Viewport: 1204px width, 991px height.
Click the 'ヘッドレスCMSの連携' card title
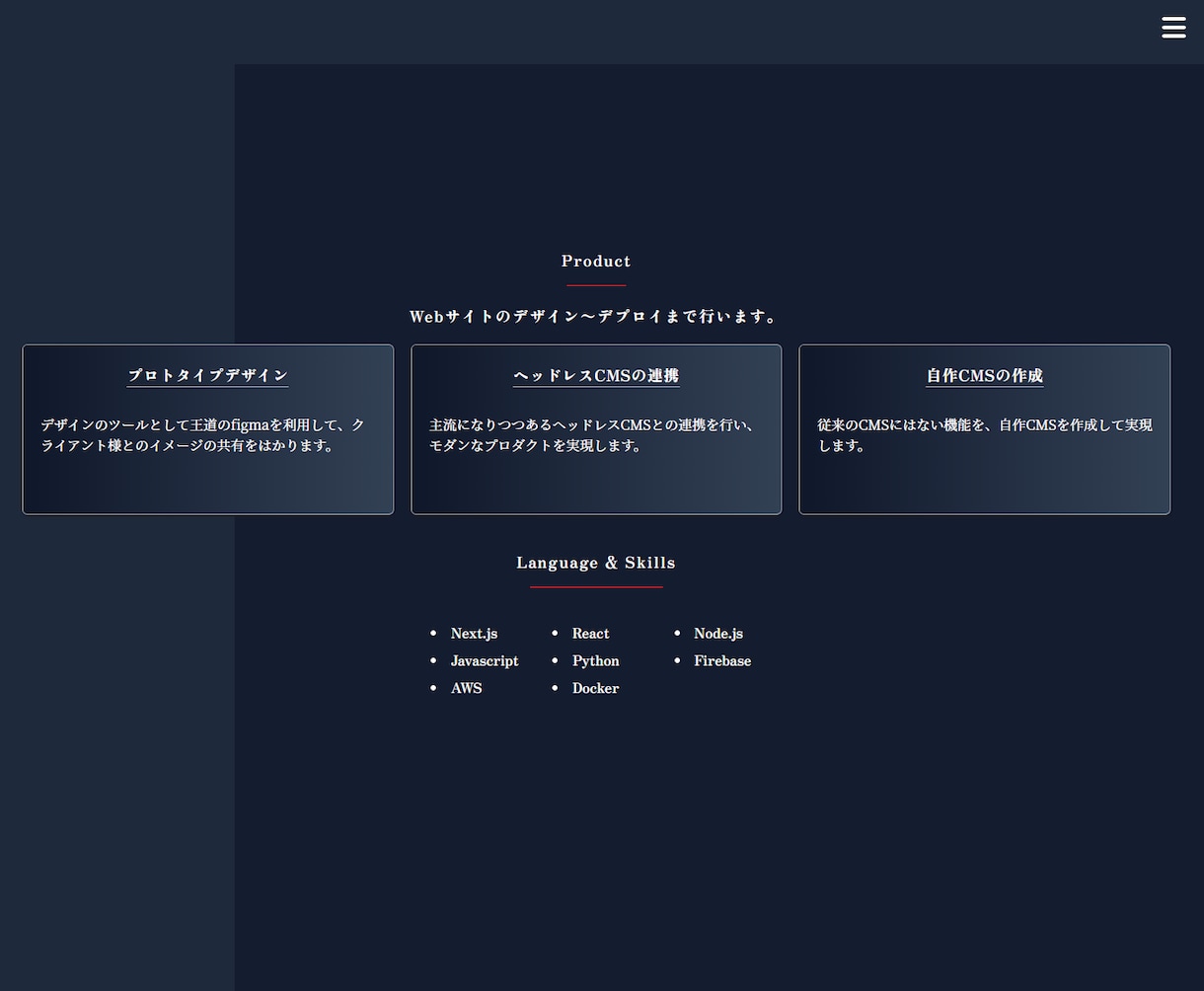coord(596,375)
